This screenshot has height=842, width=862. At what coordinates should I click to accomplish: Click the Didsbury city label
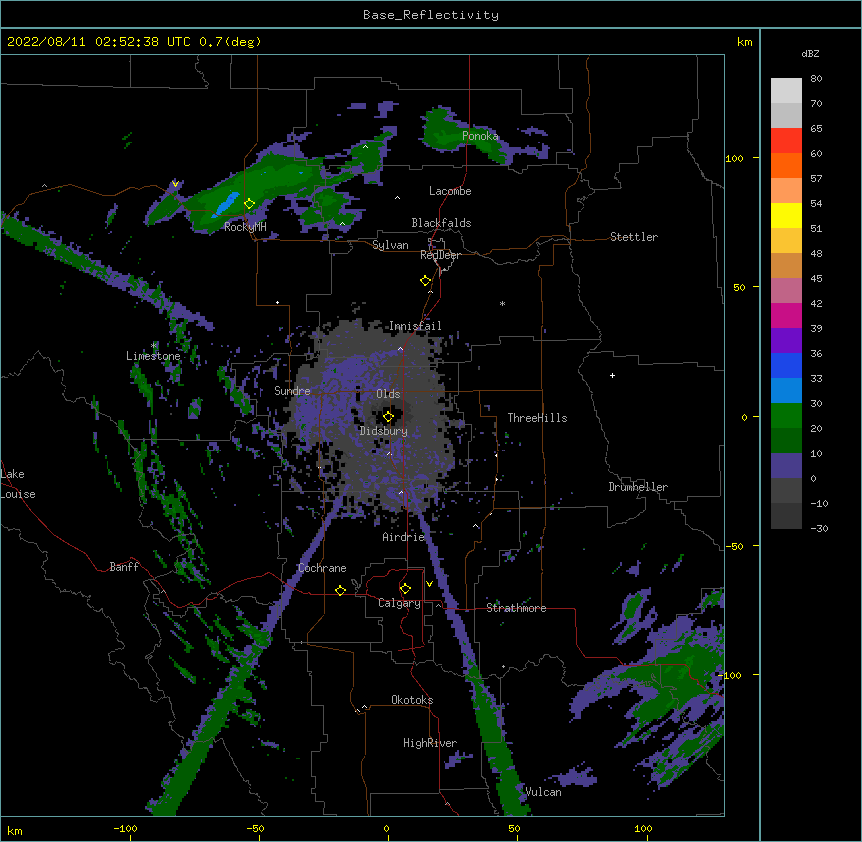(384, 431)
